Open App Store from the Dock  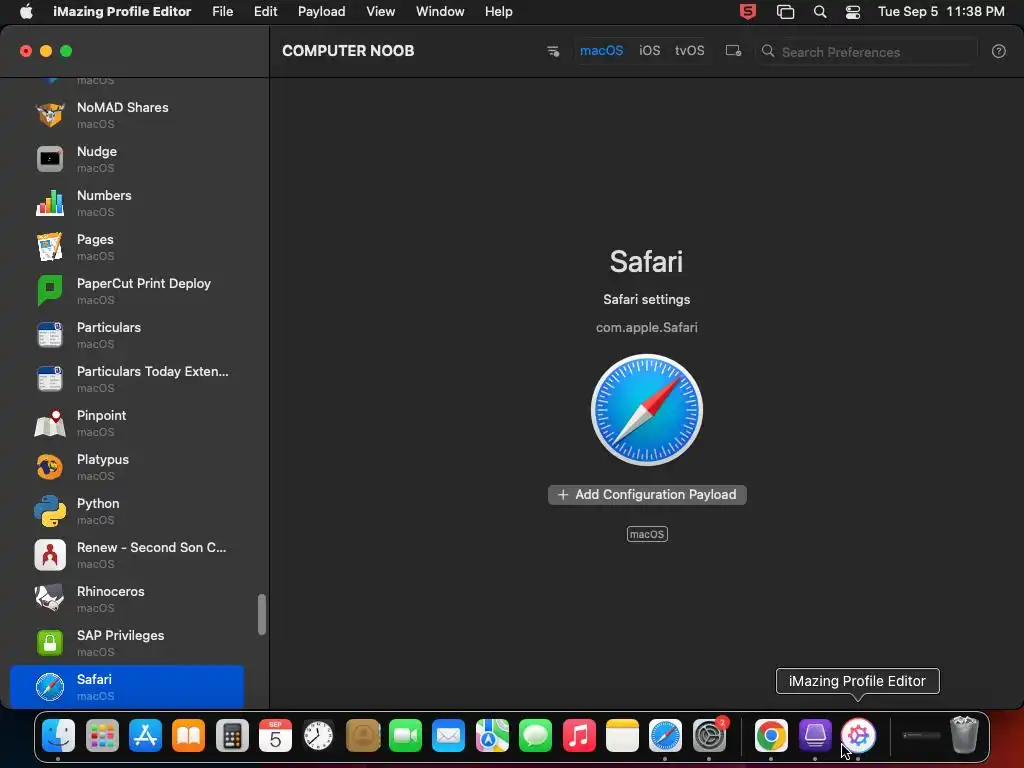pyautogui.click(x=145, y=736)
